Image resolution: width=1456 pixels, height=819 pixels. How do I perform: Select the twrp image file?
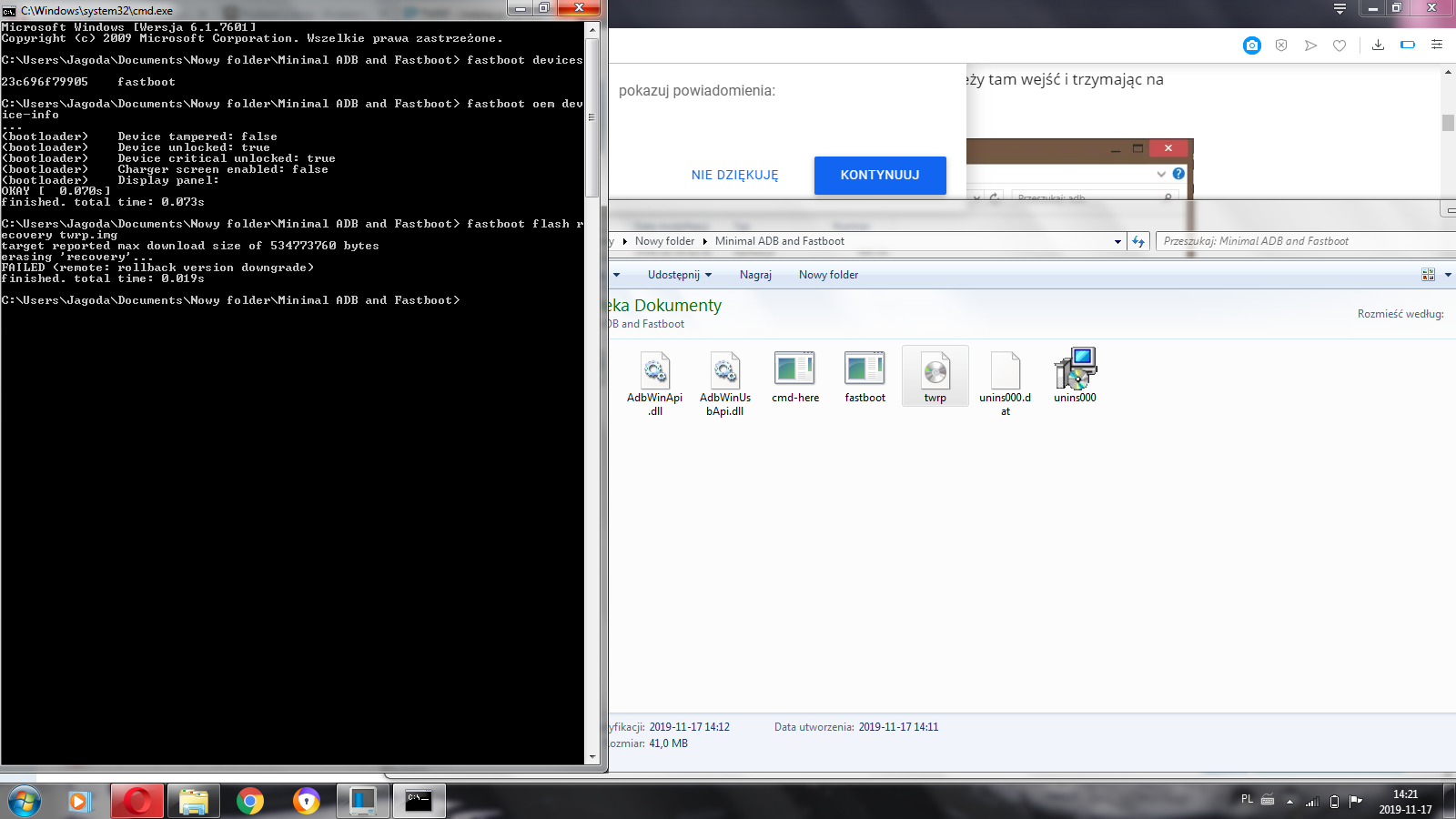click(x=935, y=376)
